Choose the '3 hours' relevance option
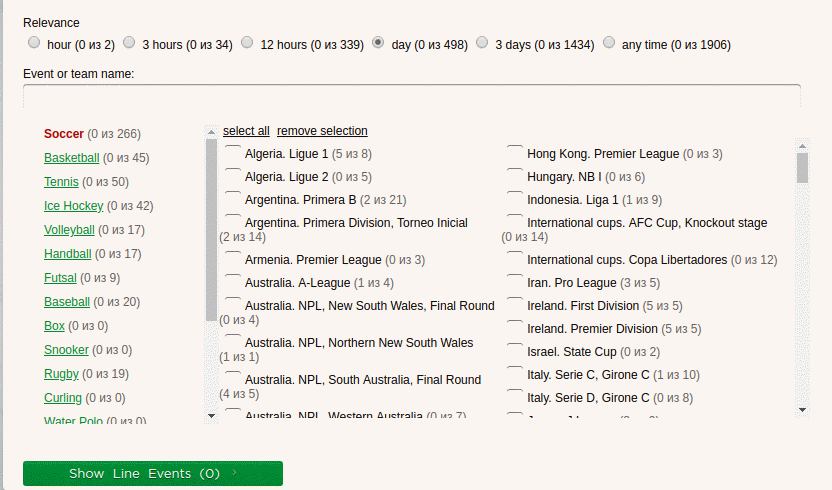The height and width of the screenshot is (490, 832). pos(129,43)
